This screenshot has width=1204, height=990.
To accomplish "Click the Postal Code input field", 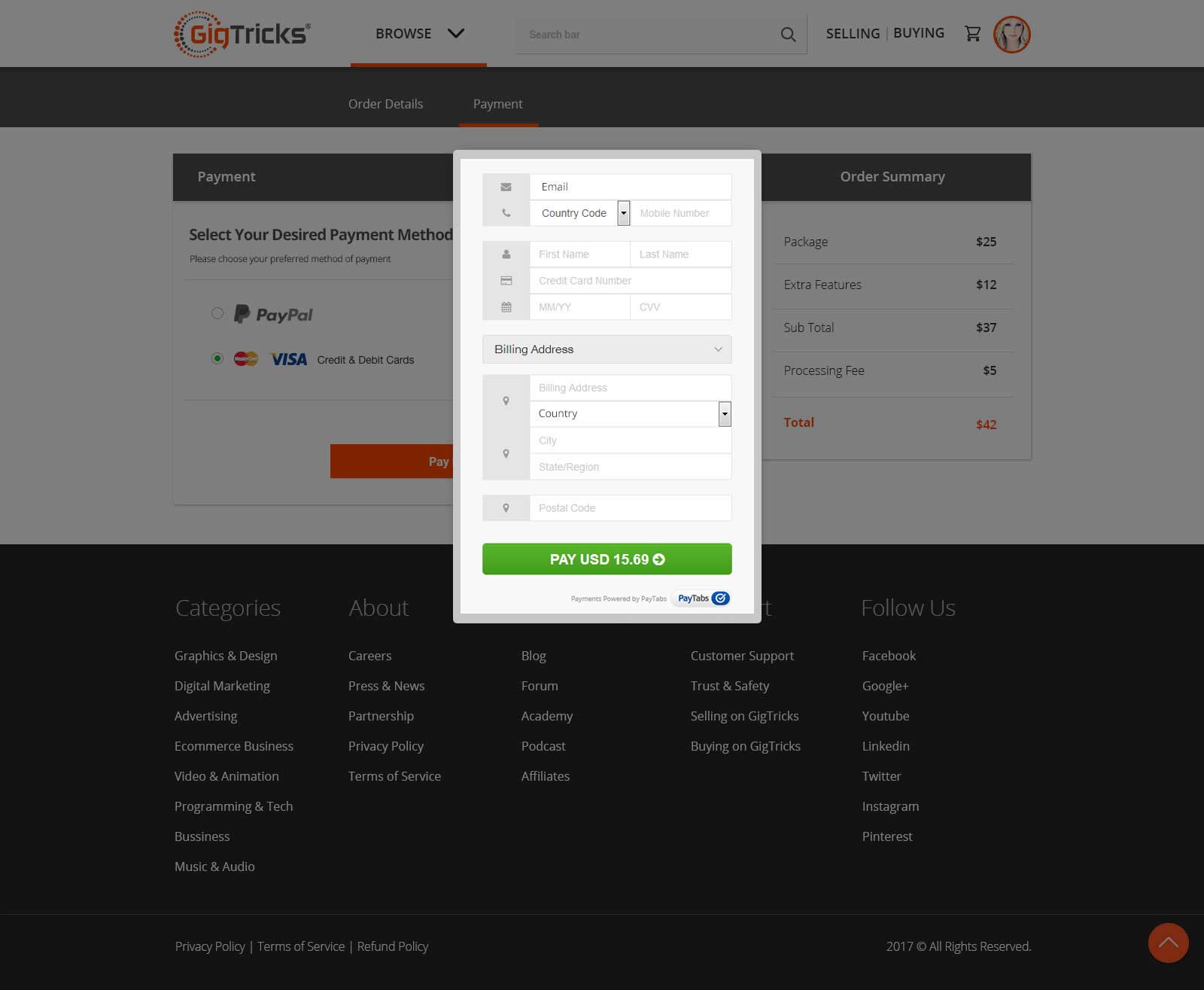I will [x=630, y=508].
